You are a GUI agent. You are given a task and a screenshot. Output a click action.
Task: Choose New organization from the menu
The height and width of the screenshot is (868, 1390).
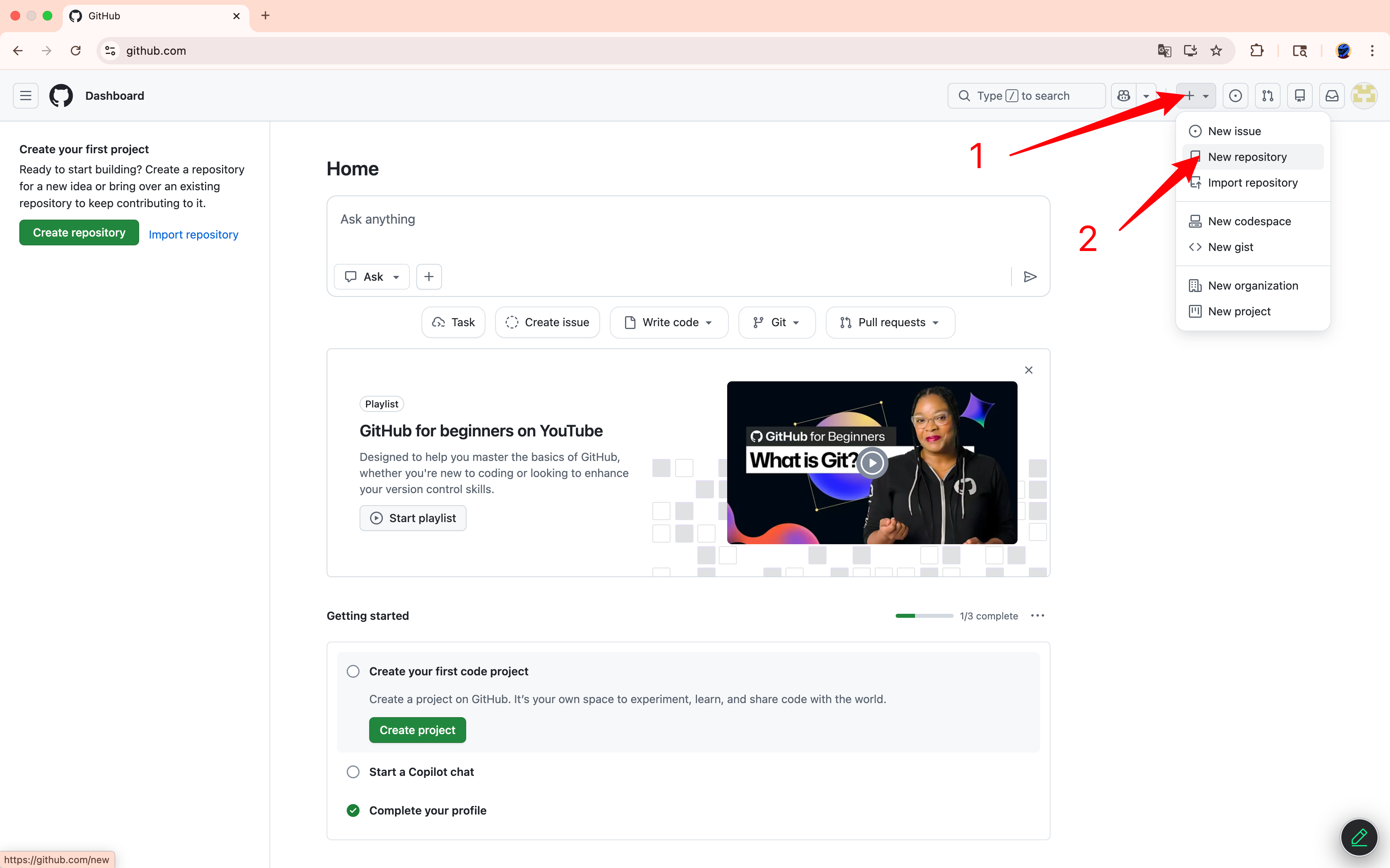[1253, 285]
